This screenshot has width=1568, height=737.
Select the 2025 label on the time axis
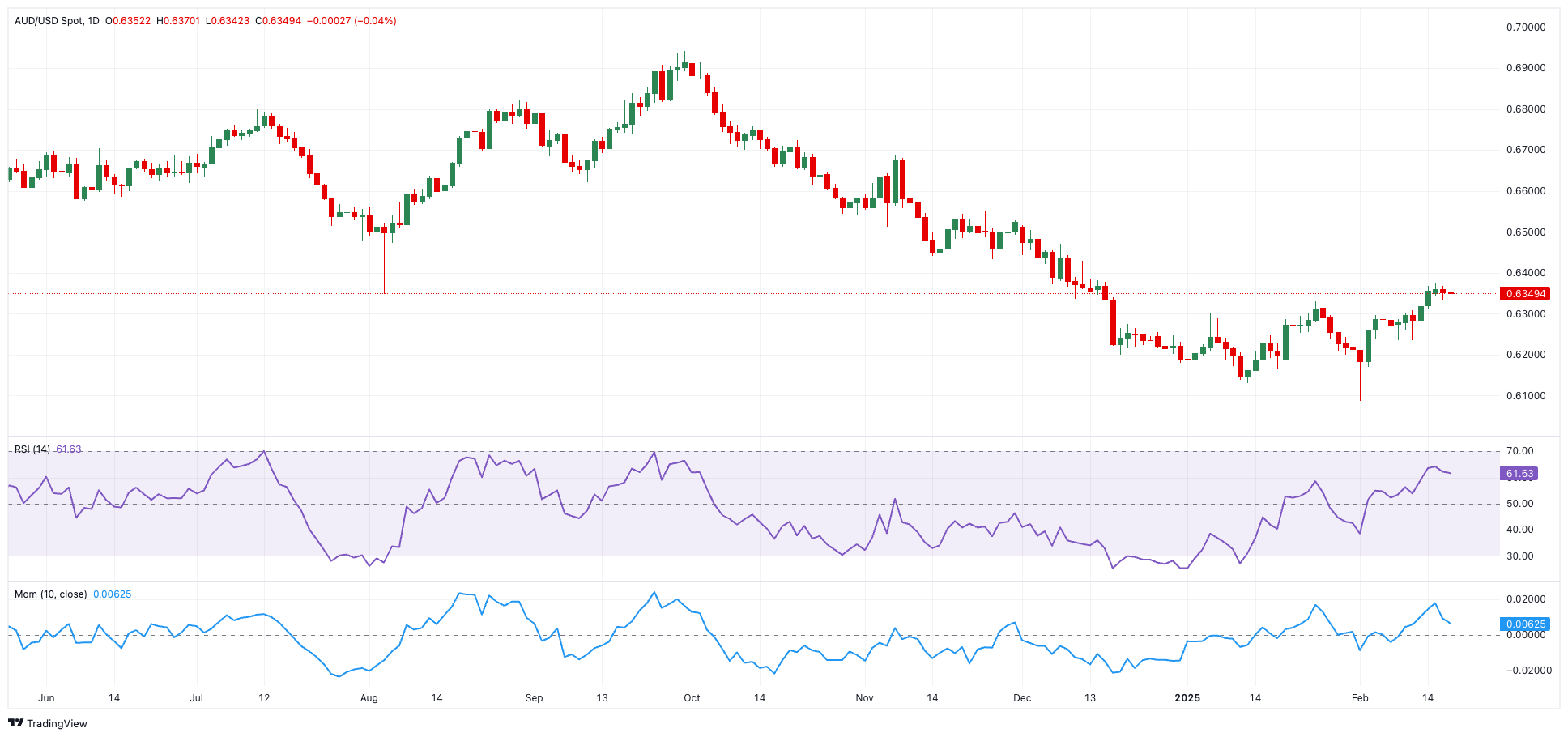(x=1188, y=697)
